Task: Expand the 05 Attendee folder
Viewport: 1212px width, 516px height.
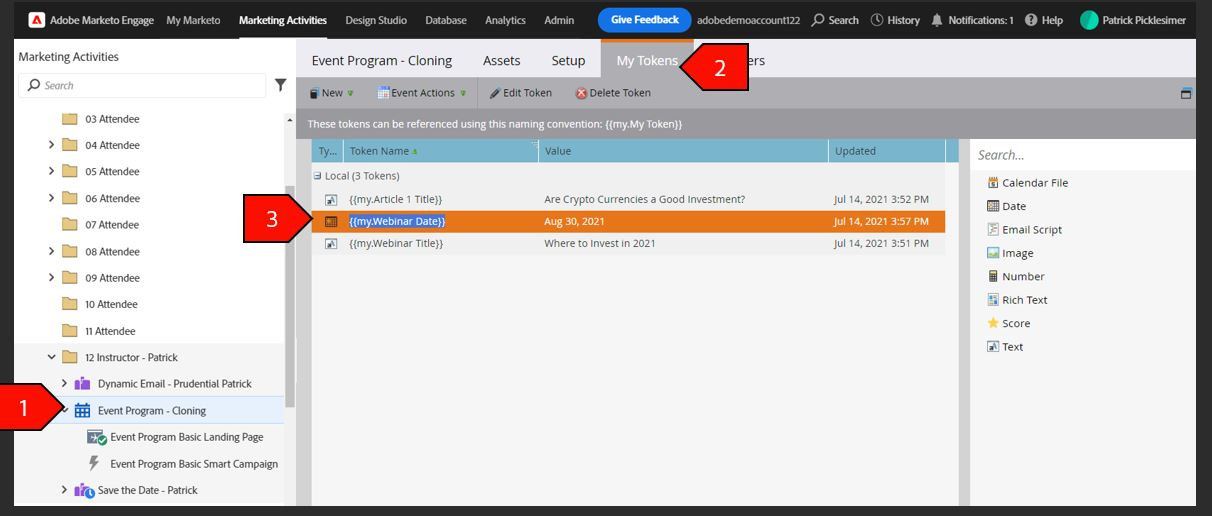Action: point(52,172)
